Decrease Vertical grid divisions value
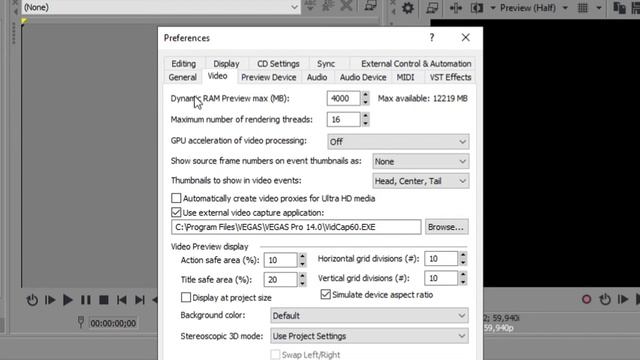Viewport: 640px width, 360px height. pyautogui.click(x=463, y=282)
